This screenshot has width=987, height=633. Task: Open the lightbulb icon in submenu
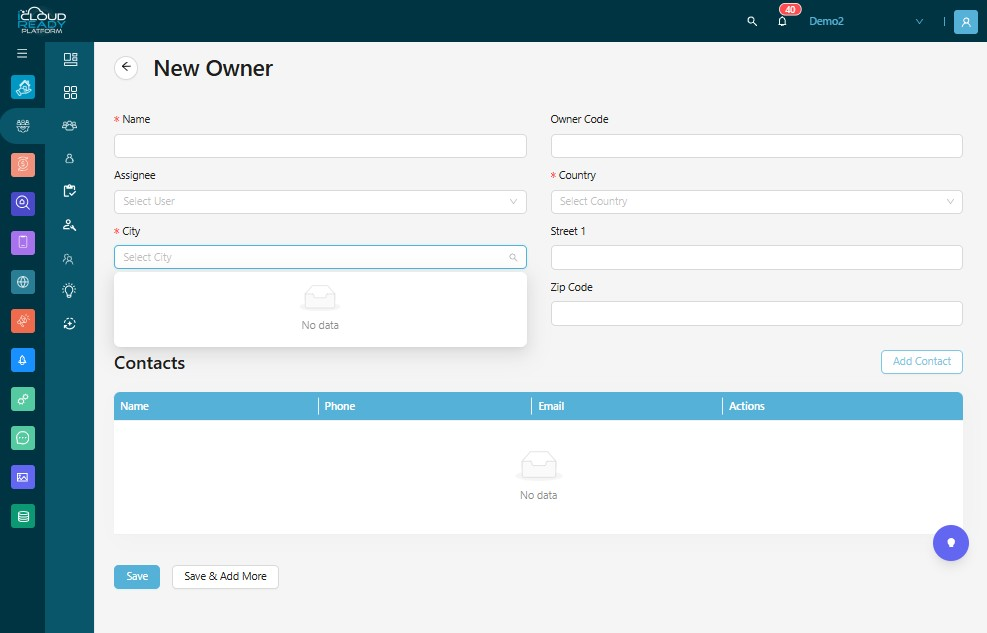pyautogui.click(x=69, y=290)
